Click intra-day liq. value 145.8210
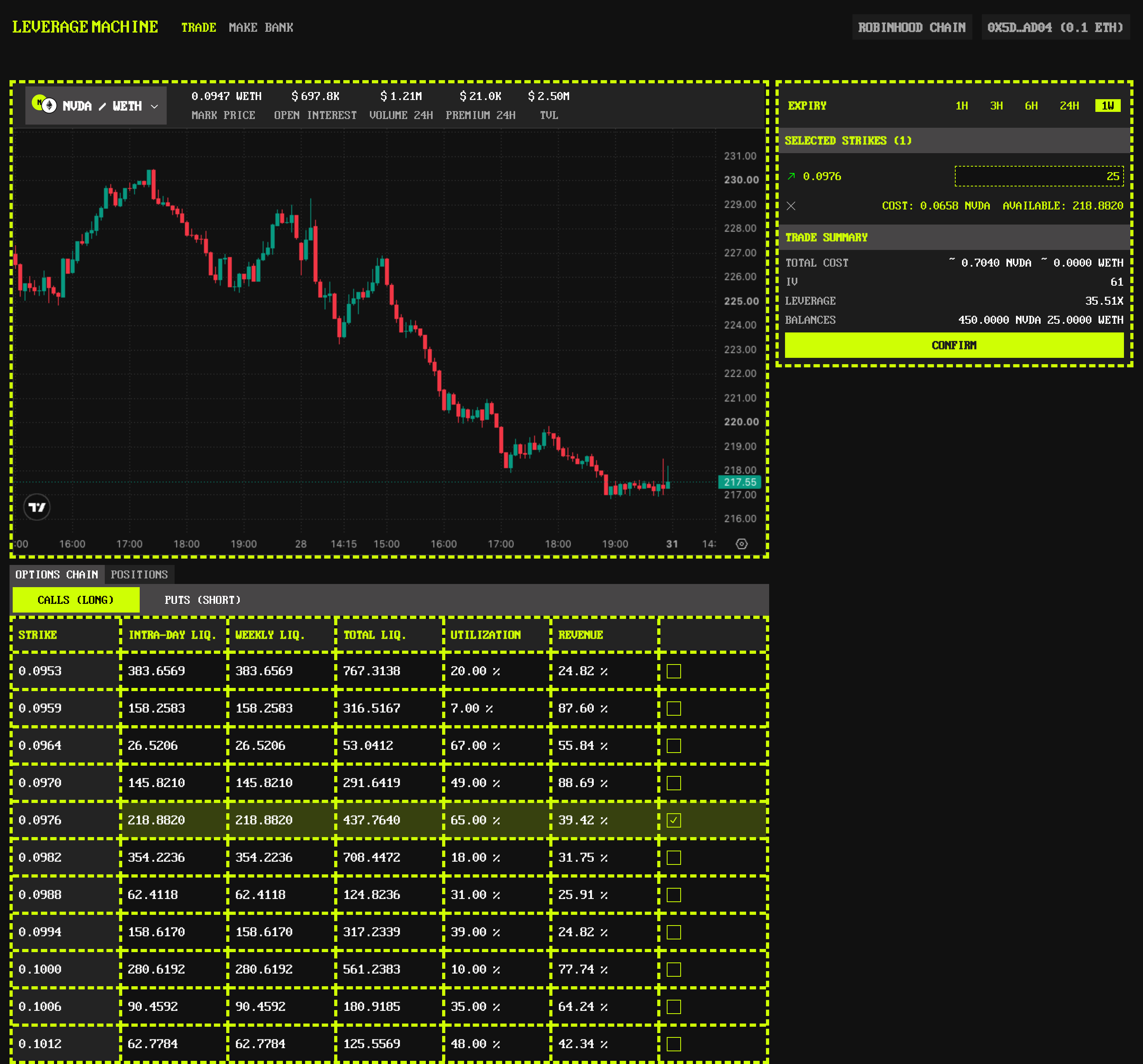 tap(156, 783)
